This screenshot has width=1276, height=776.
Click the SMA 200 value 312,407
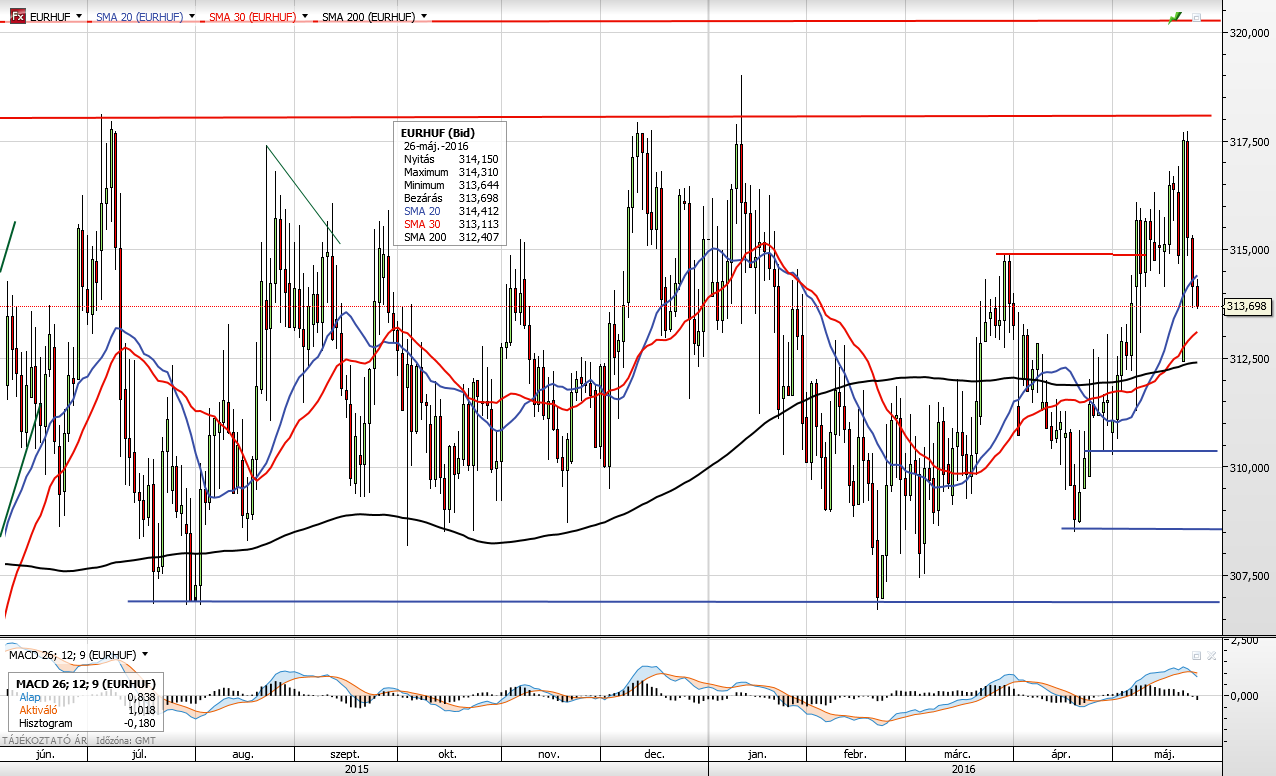(478, 237)
